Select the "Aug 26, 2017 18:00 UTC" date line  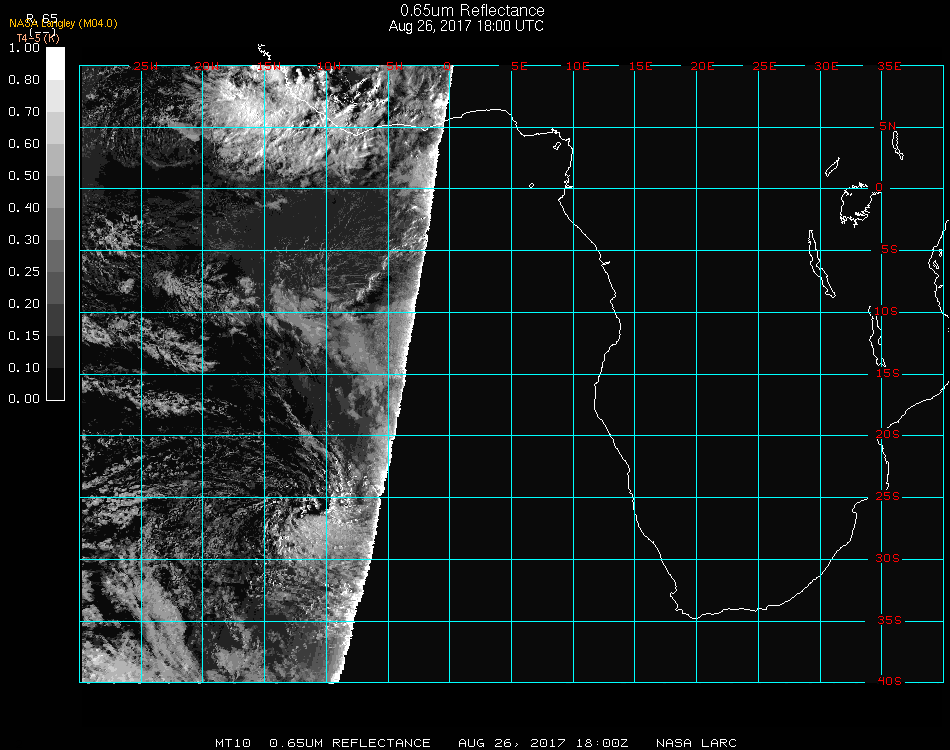pyautogui.click(x=466, y=26)
